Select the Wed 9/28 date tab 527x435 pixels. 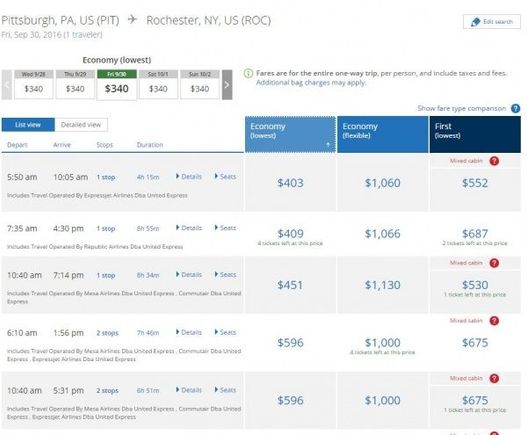point(34,84)
